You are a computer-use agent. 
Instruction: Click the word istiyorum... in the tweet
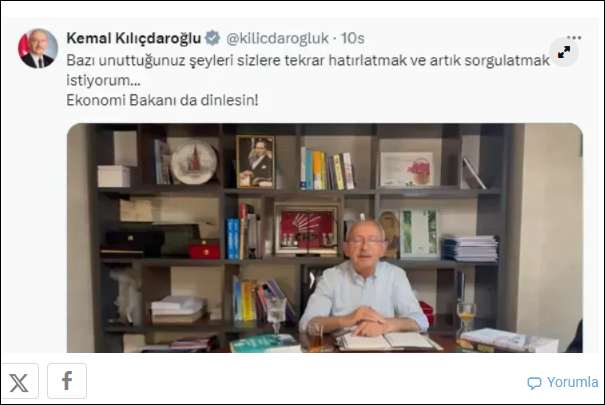click(103, 80)
